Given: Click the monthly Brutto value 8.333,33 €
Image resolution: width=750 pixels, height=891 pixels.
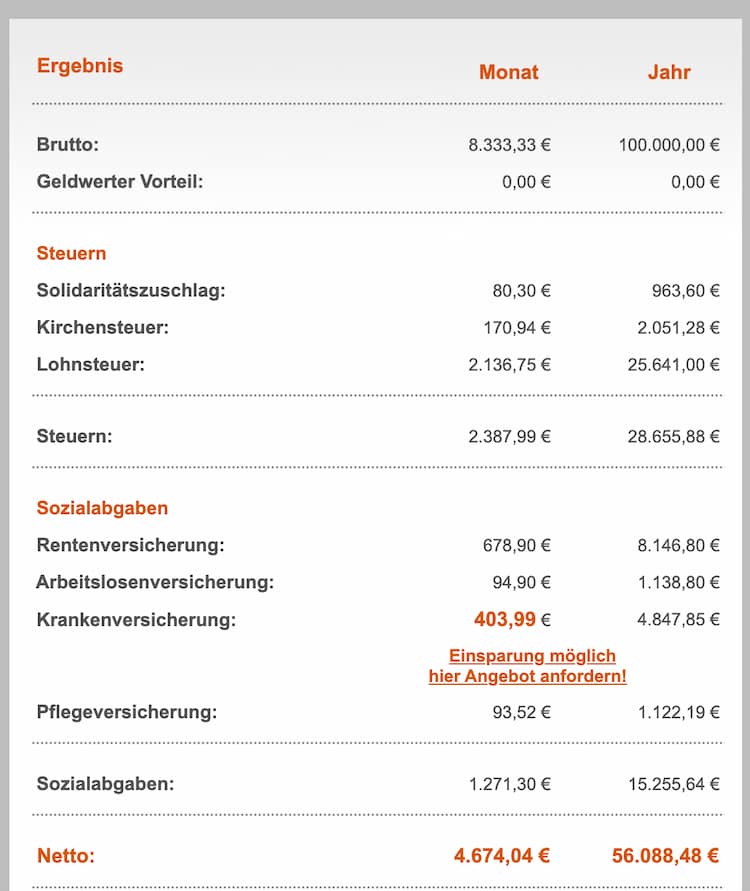Looking at the screenshot, I should [x=509, y=144].
